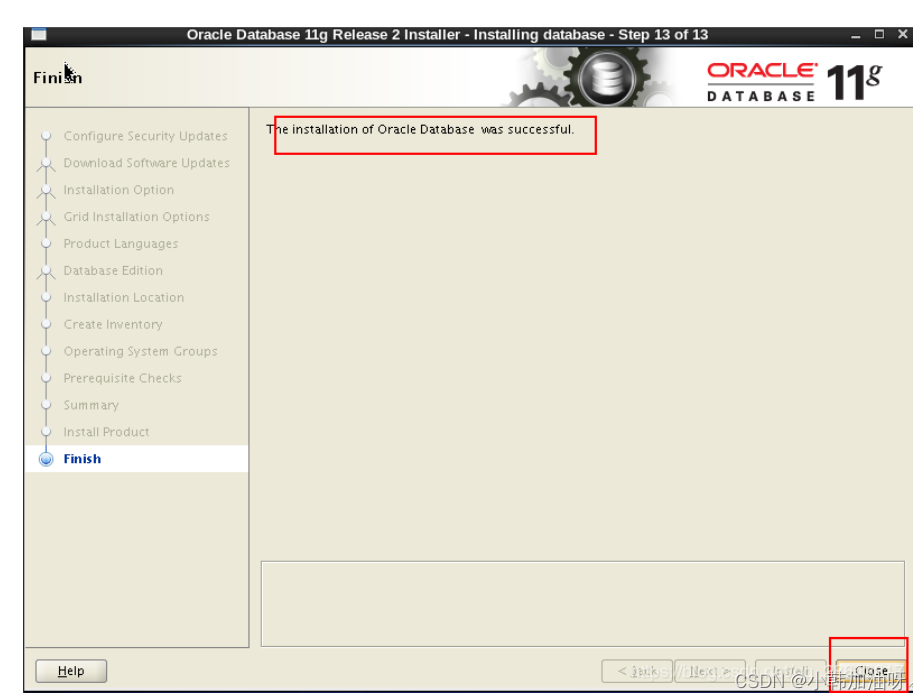This screenshot has height=700, width=922.
Task: Click the blue Finish step indicator circle
Action: click(46, 459)
